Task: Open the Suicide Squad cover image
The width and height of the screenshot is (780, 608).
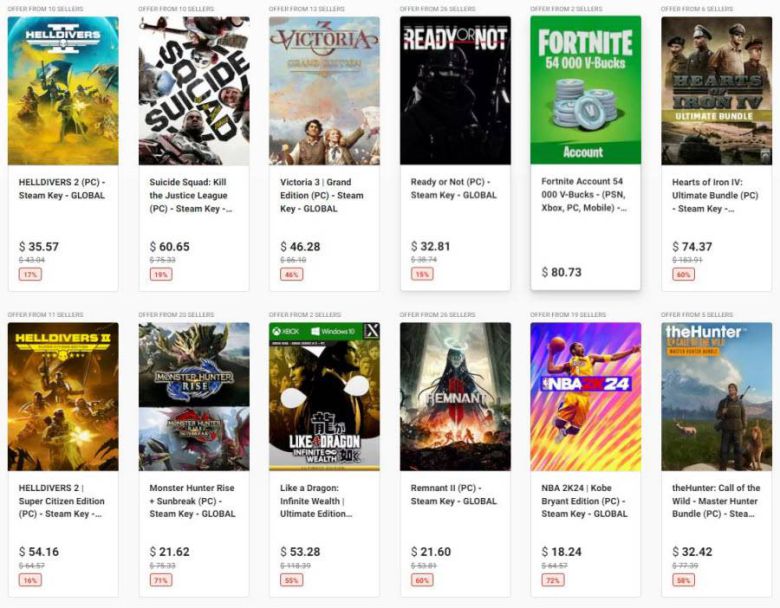Action: tap(194, 91)
